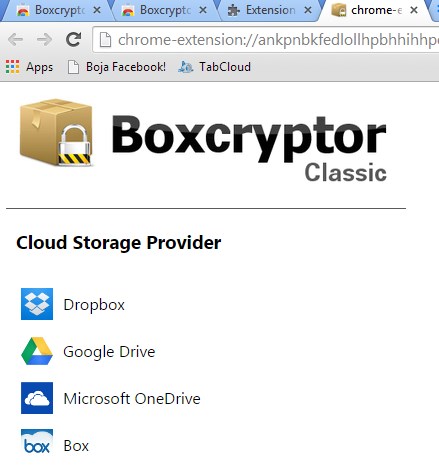Go back to the previous page

15,40
